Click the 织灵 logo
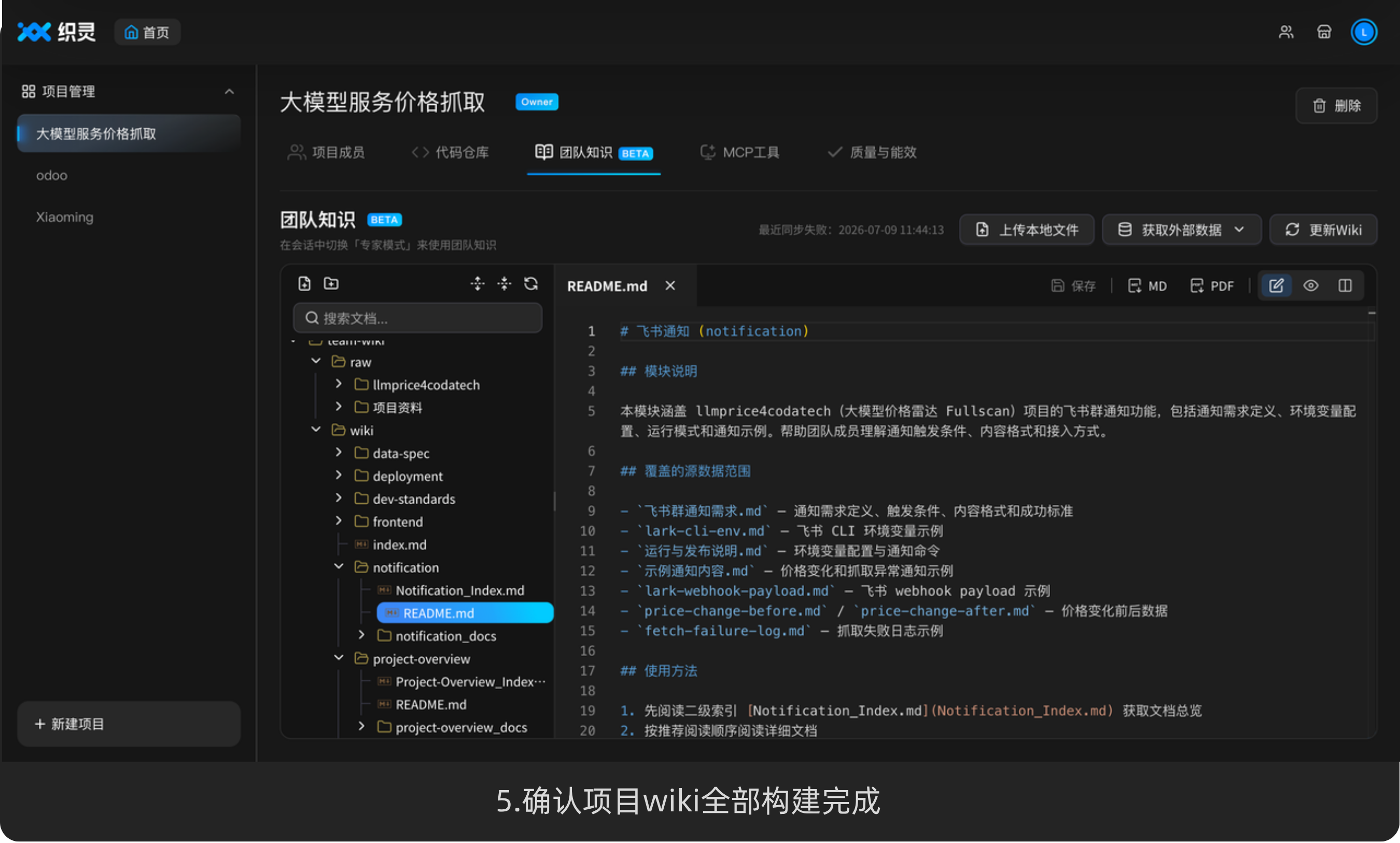Viewport: 1400px width, 843px height. (56, 32)
